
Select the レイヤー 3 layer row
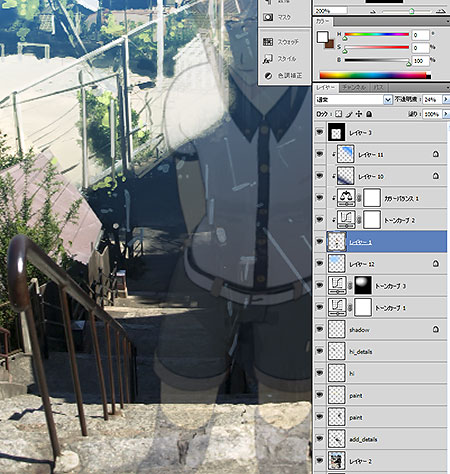click(380, 132)
